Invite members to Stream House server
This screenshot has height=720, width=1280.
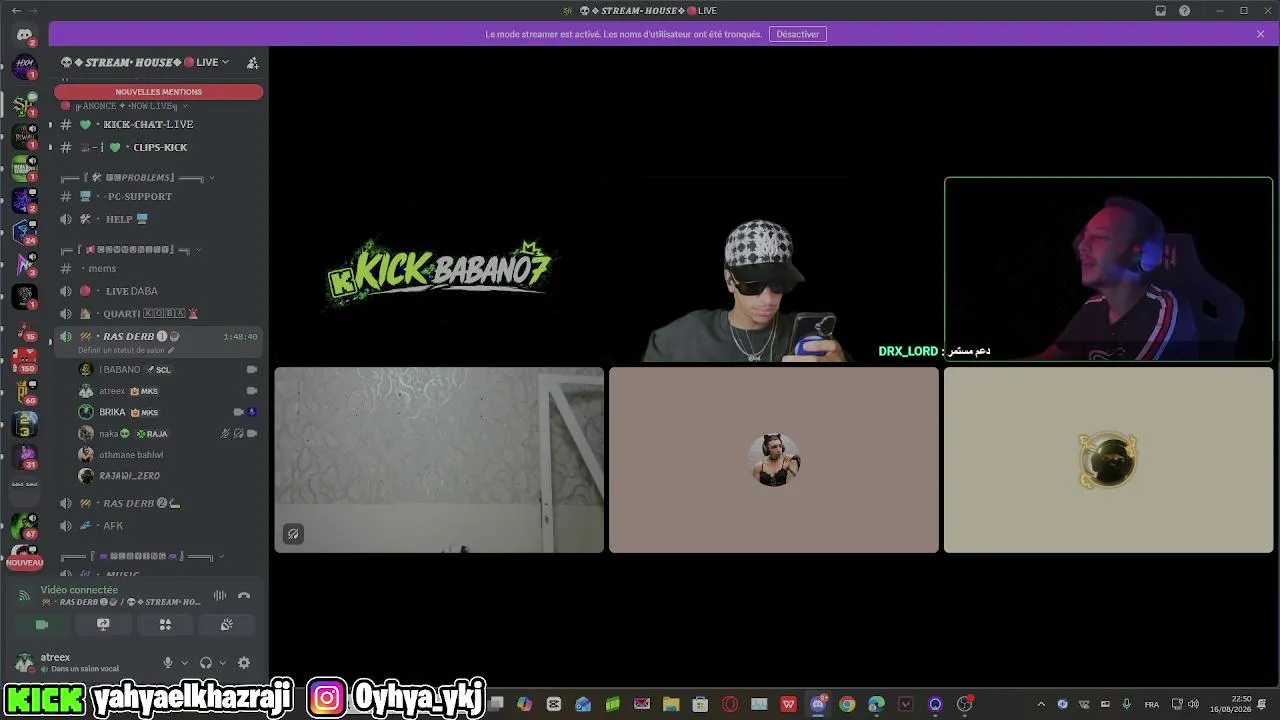(x=253, y=62)
